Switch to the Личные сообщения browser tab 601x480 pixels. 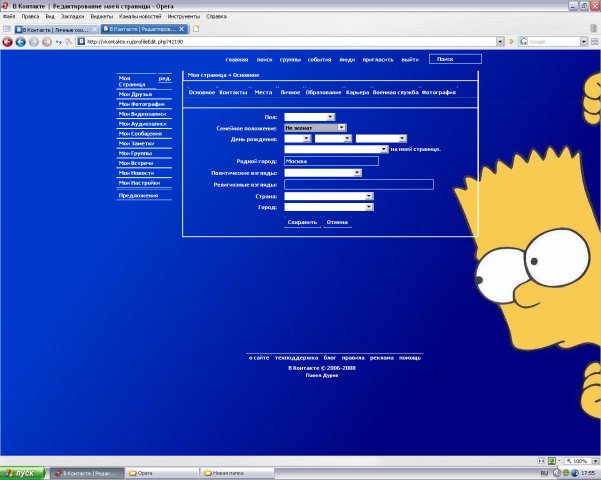54,30
